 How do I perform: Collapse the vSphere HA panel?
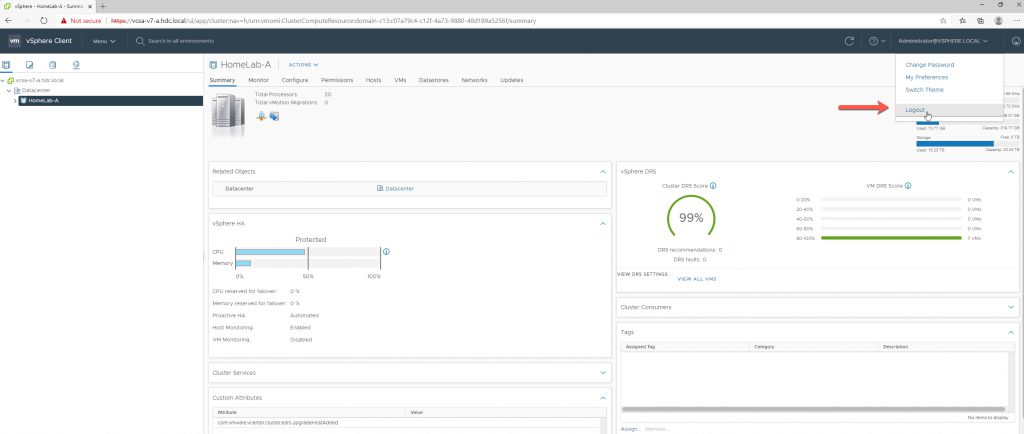pyautogui.click(x=603, y=223)
